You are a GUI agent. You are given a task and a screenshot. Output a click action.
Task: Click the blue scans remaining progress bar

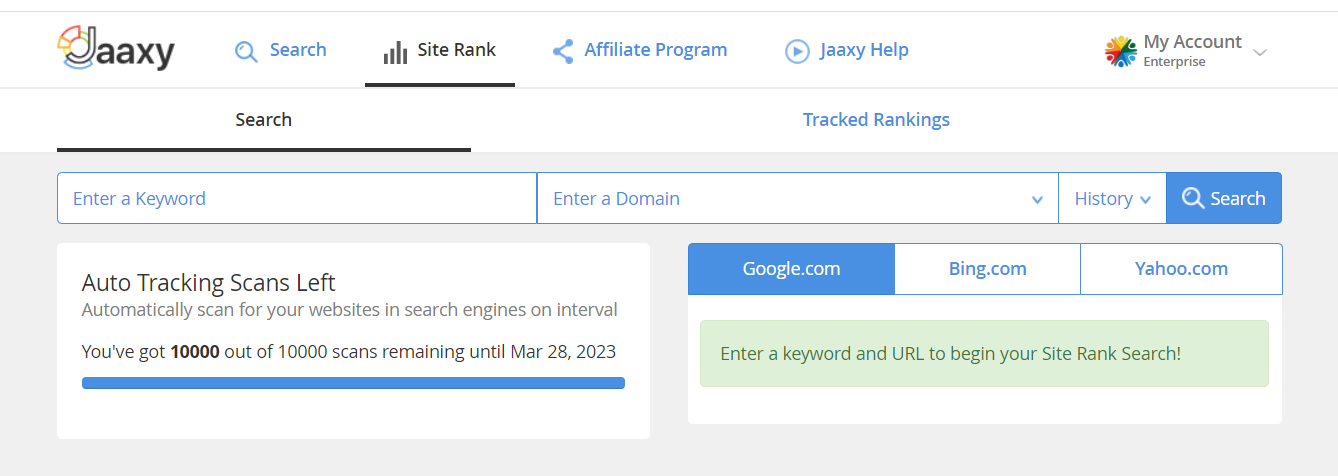353,383
